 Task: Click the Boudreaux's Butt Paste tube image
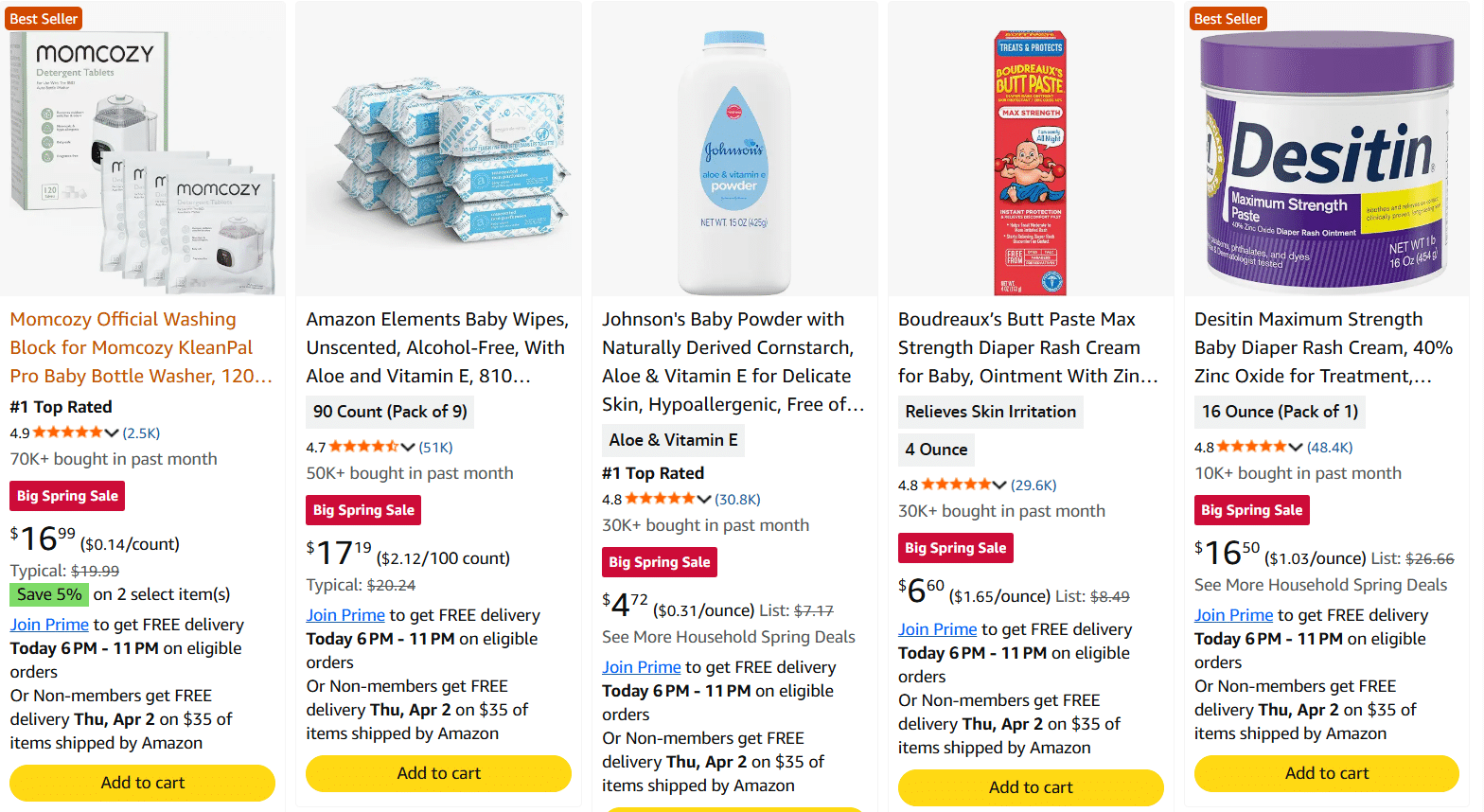pyautogui.click(x=1031, y=161)
